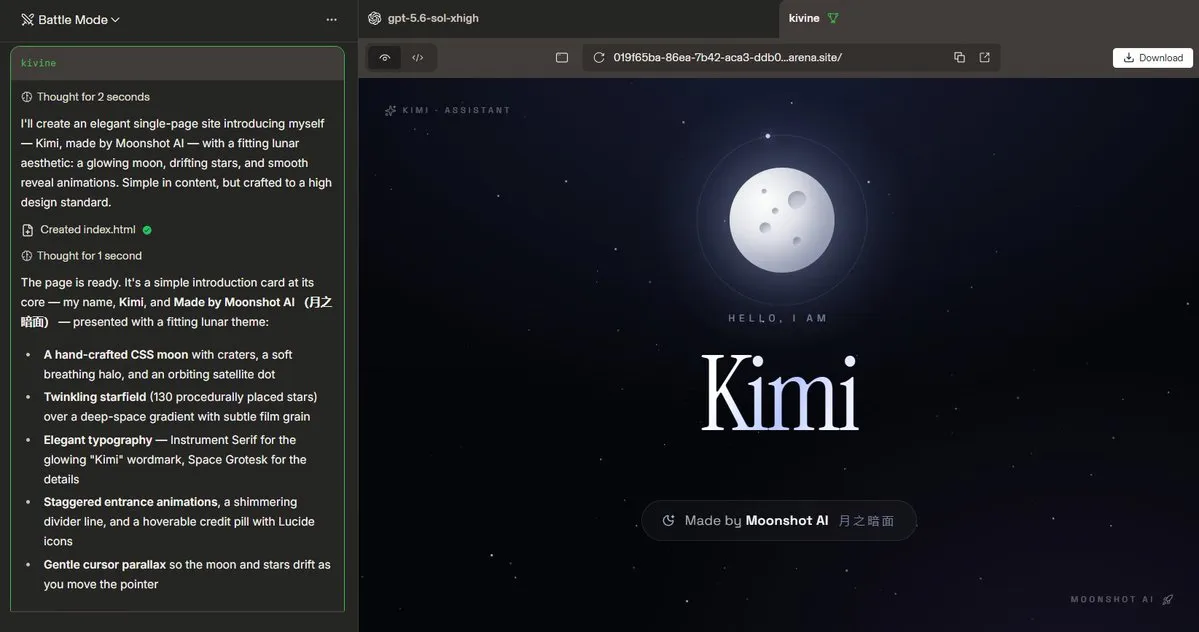Viewport: 1199px width, 632px height.
Task: Click the 'HELLO, I AM' text
Action: (778, 318)
